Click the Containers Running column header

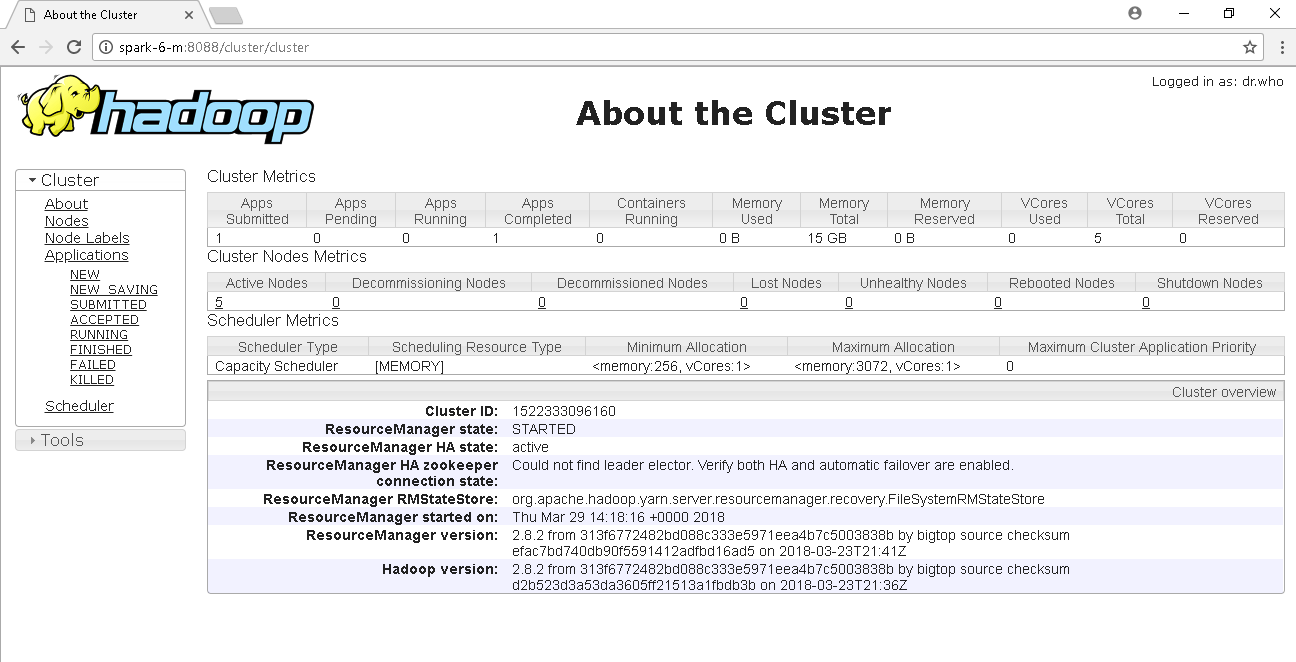click(651, 211)
